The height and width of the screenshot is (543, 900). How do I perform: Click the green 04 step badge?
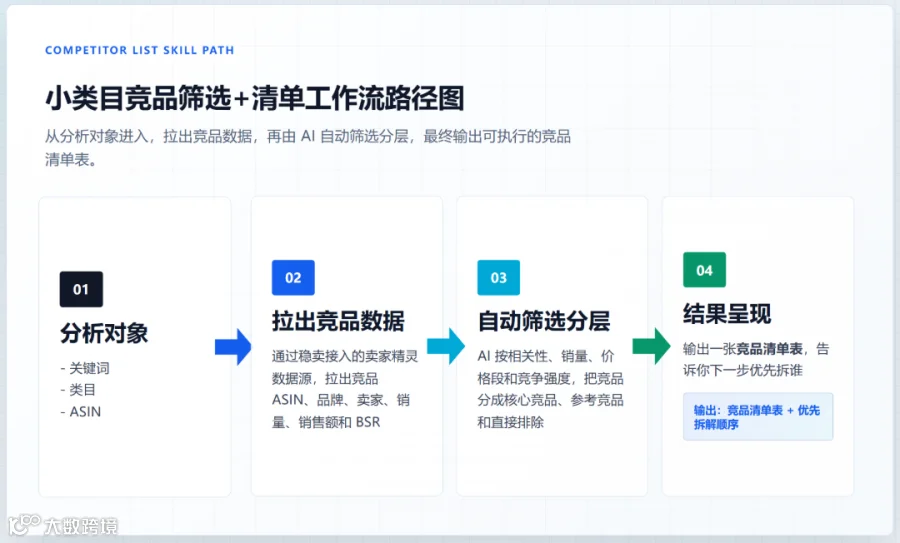coord(704,270)
